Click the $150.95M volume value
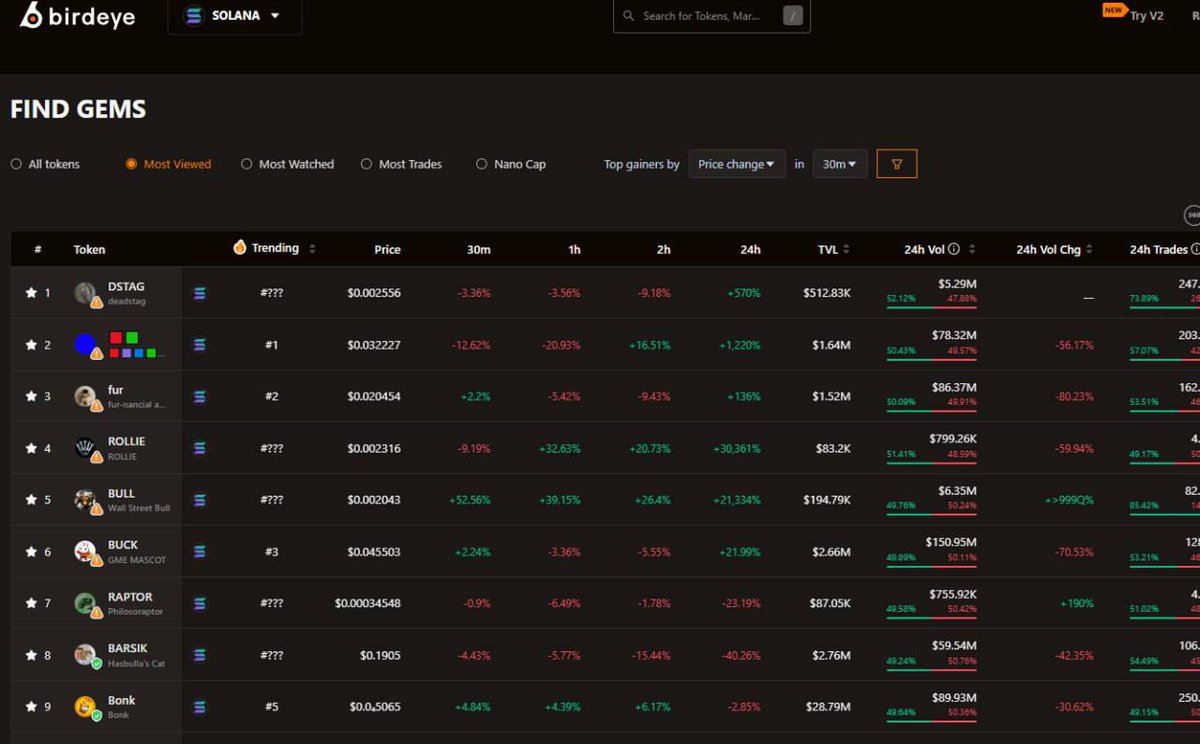This screenshot has width=1200, height=744. (x=950, y=542)
